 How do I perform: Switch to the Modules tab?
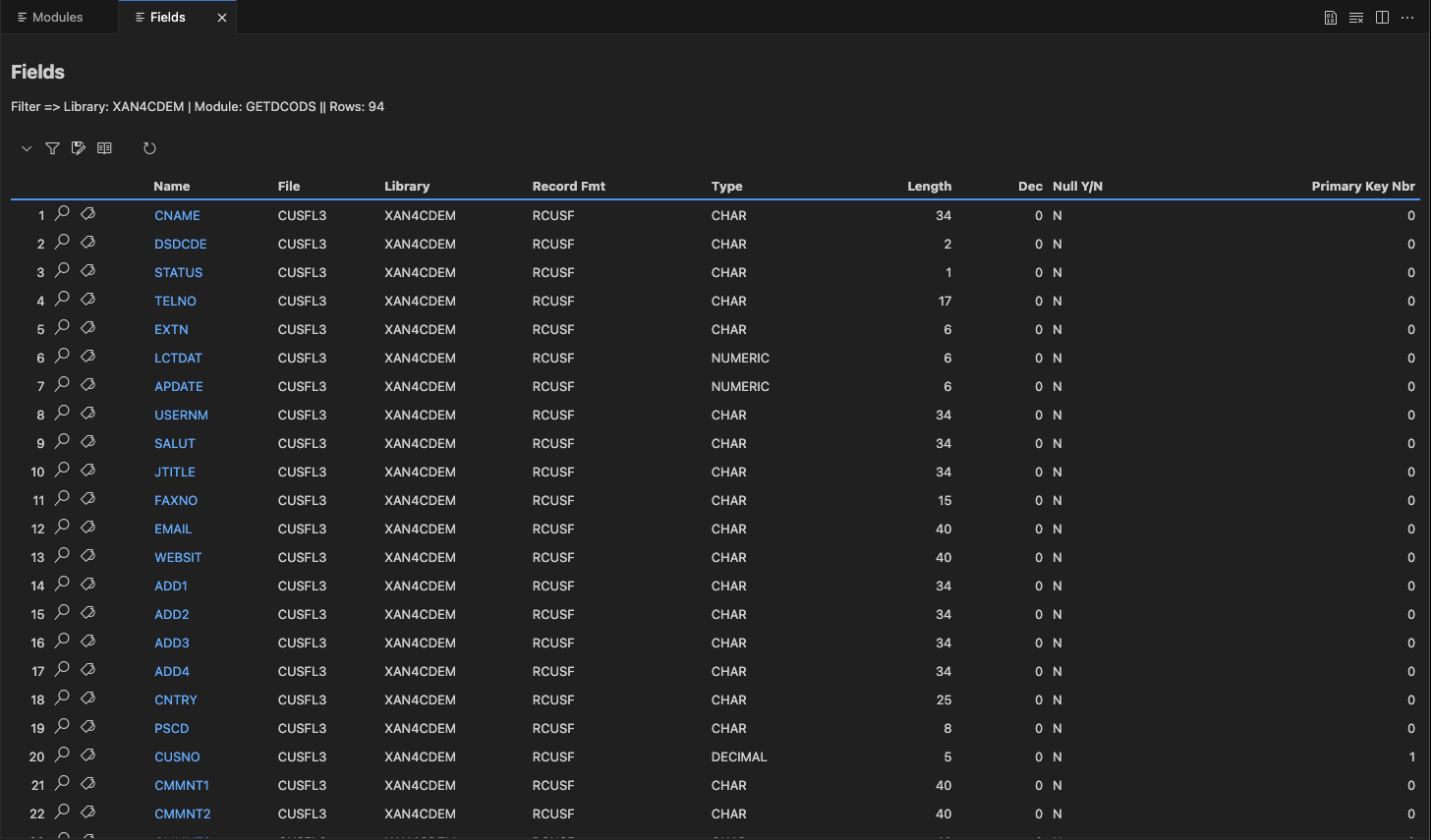[x=57, y=18]
